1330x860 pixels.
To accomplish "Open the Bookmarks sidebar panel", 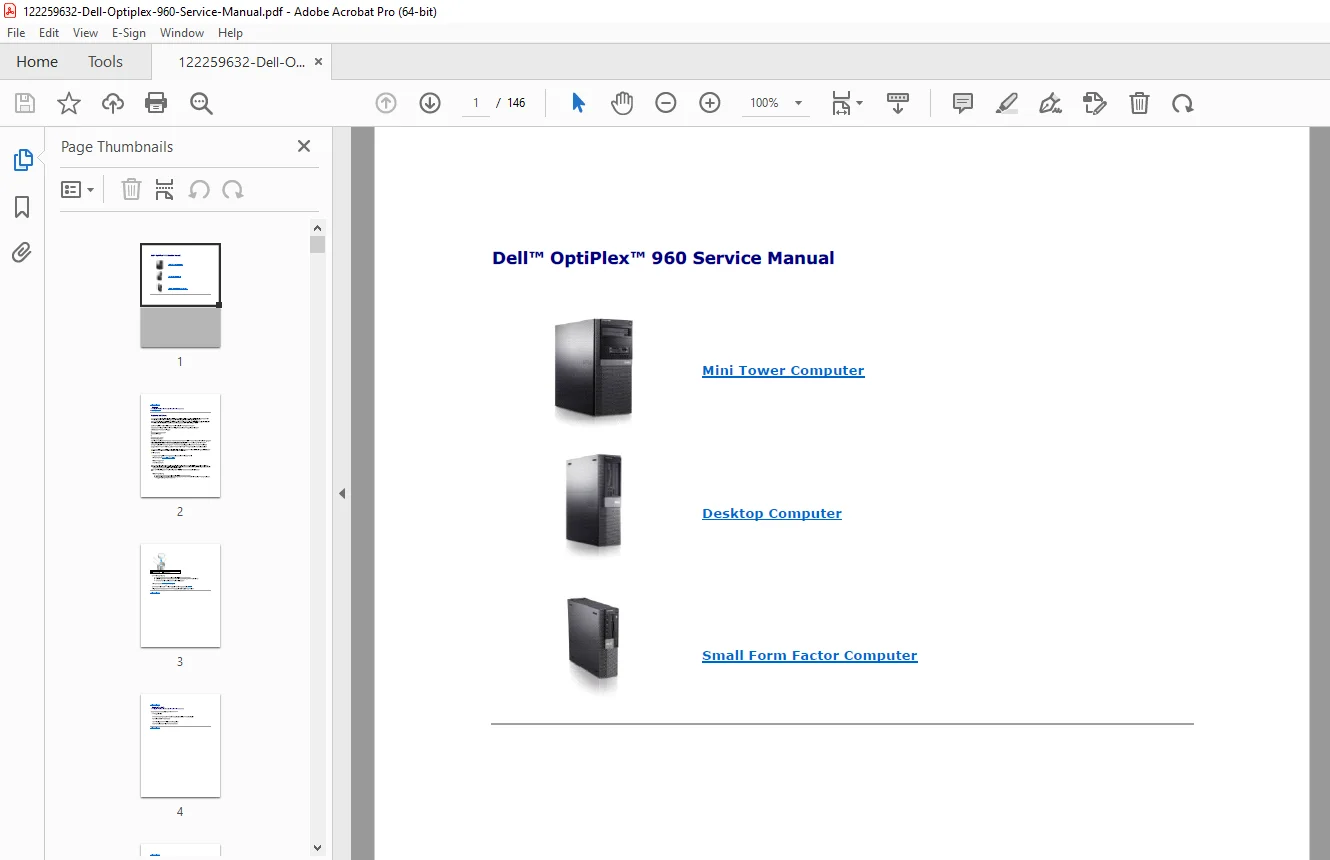I will (22, 207).
